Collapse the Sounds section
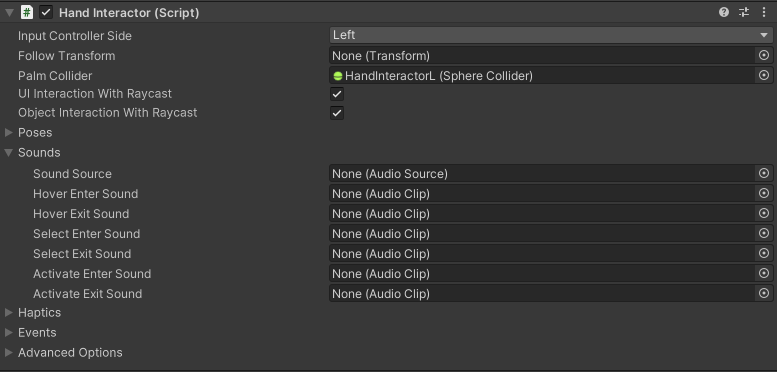The width and height of the screenshot is (777, 372). click(9, 153)
